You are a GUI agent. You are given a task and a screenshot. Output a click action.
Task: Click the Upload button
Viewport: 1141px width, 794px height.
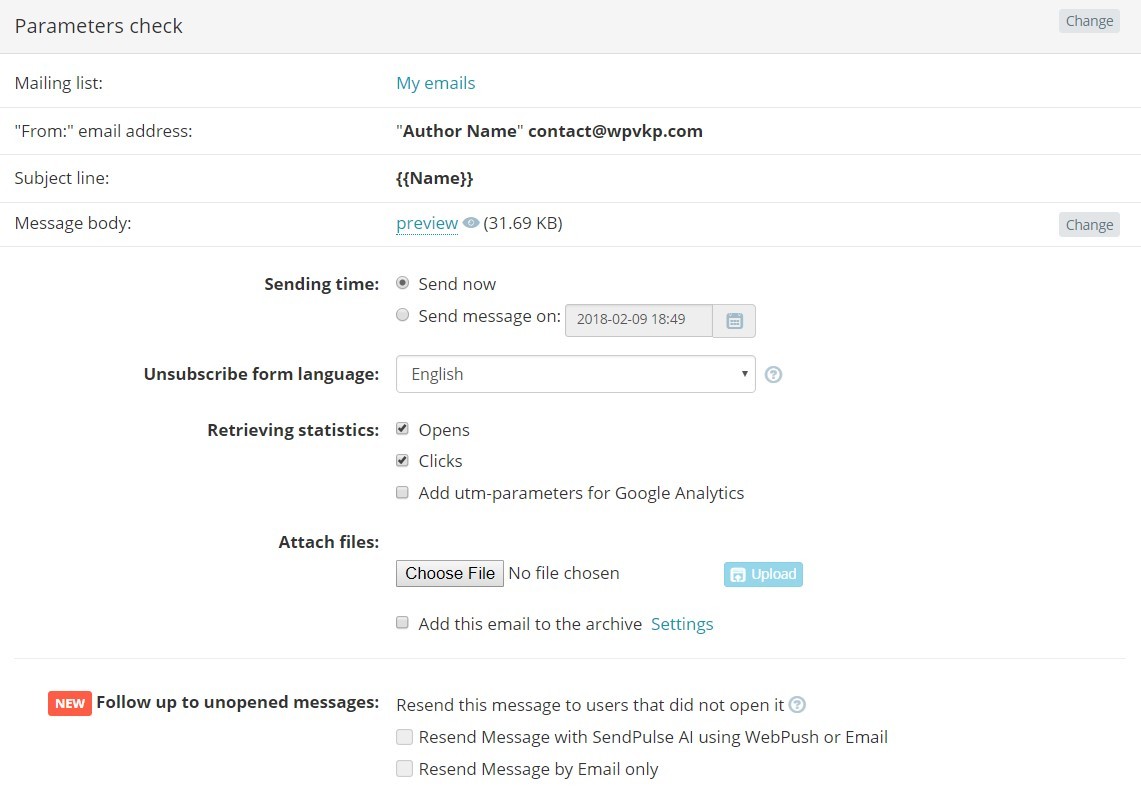point(763,574)
